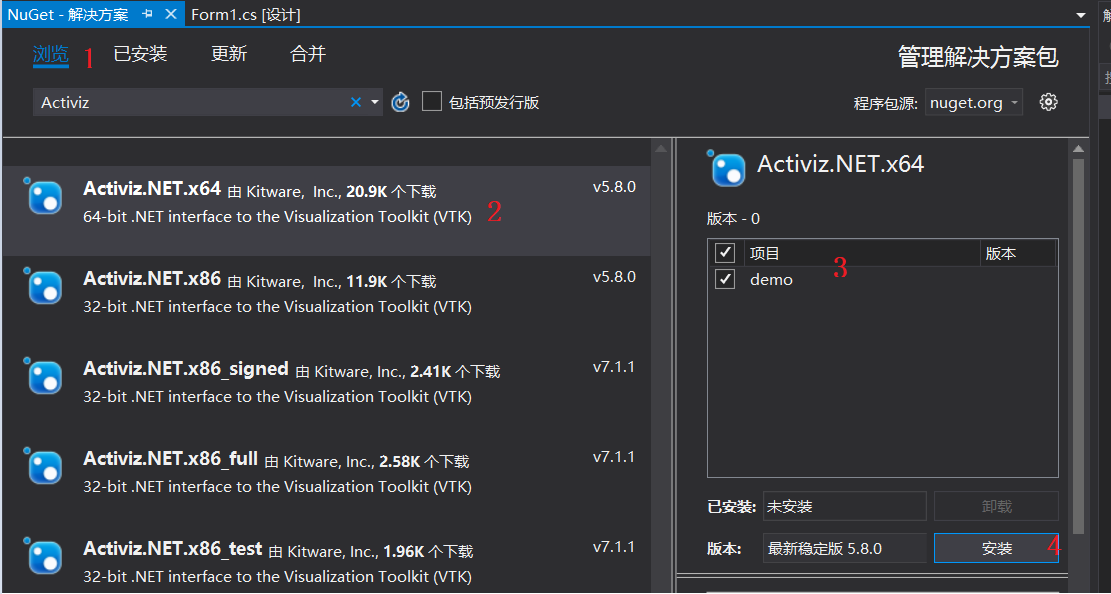The height and width of the screenshot is (594, 1111).
Task: Select Activiz.NET.x86_test package title
Action: pyautogui.click(x=173, y=549)
